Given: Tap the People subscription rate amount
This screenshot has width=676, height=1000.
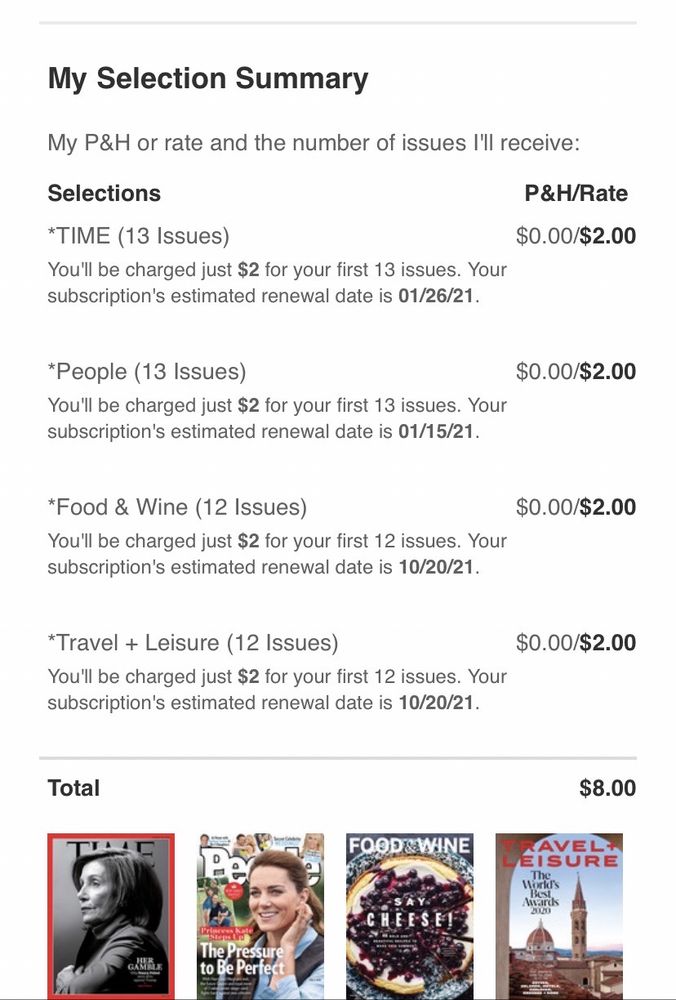Looking at the screenshot, I should pyautogui.click(x=575, y=372).
